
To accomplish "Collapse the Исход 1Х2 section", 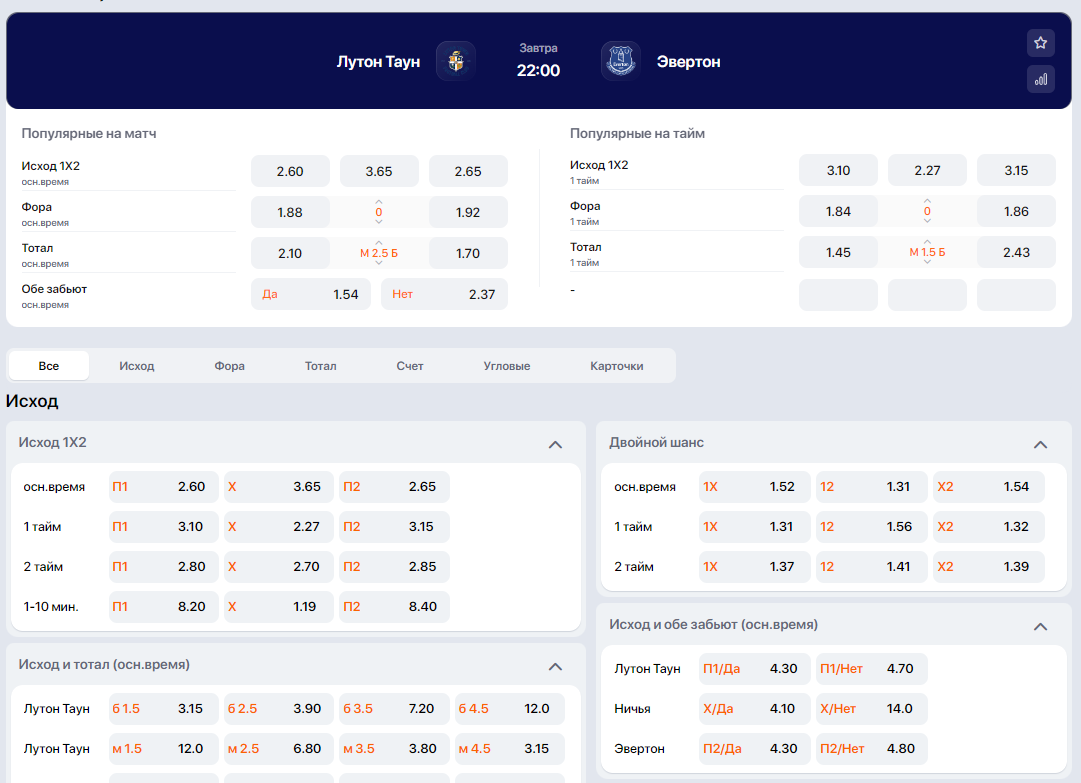I will [x=555, y=444].
